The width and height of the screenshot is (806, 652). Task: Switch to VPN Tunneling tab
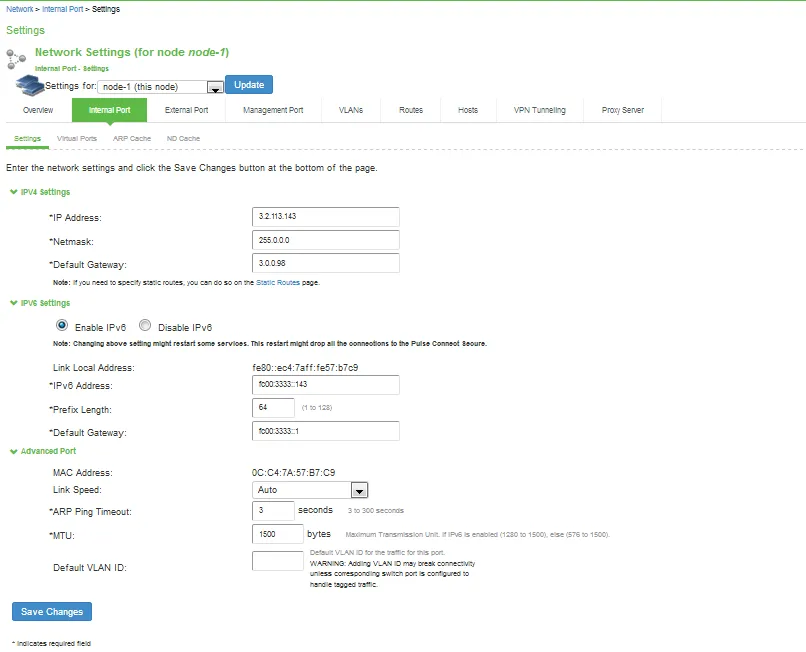(x=540, y=110)
